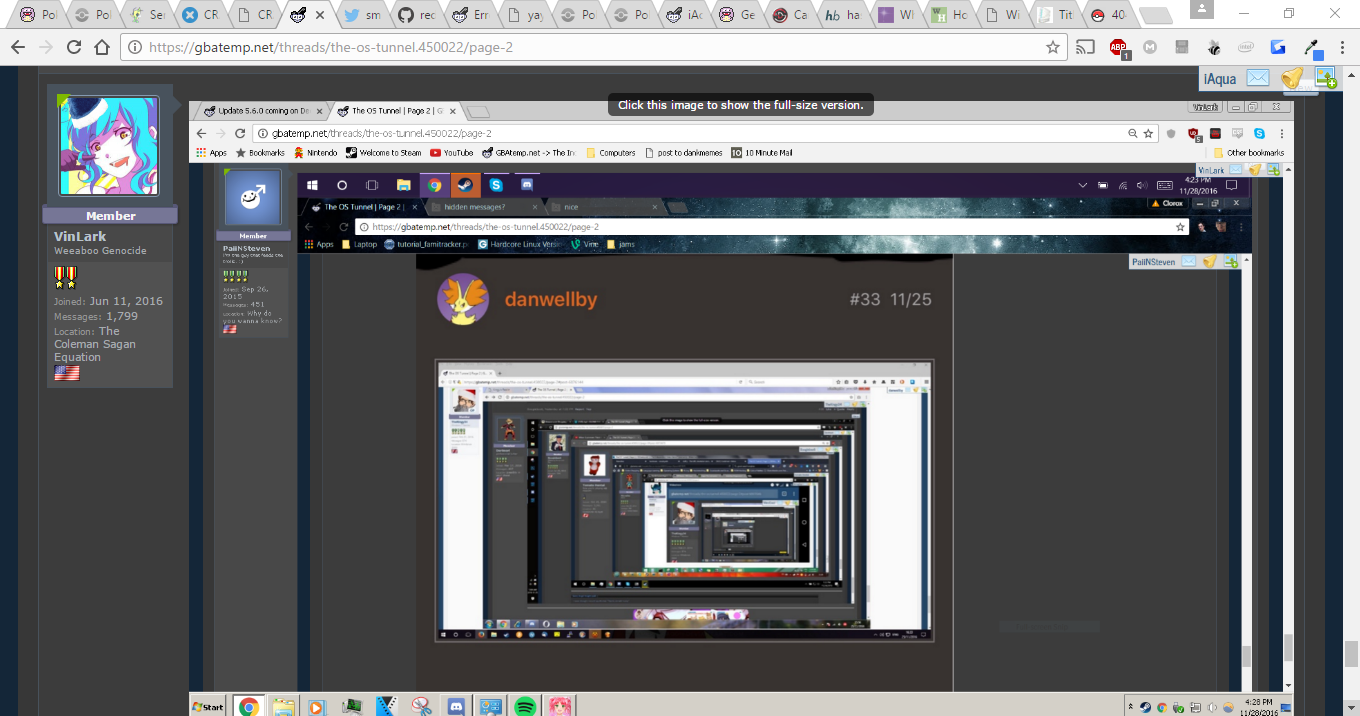Bookmark this page with the star

coord(1052,47)
